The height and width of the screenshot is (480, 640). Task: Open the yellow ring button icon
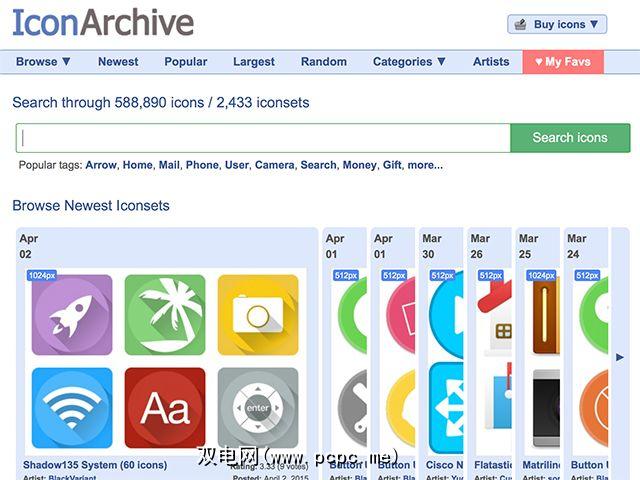(400, 408)
